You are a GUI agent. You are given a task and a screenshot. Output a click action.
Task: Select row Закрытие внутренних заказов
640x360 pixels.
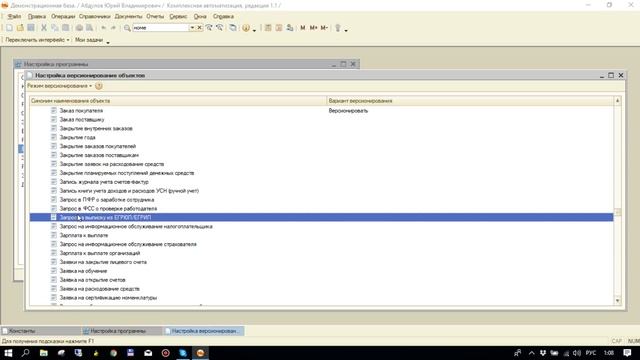coord(322,129)
